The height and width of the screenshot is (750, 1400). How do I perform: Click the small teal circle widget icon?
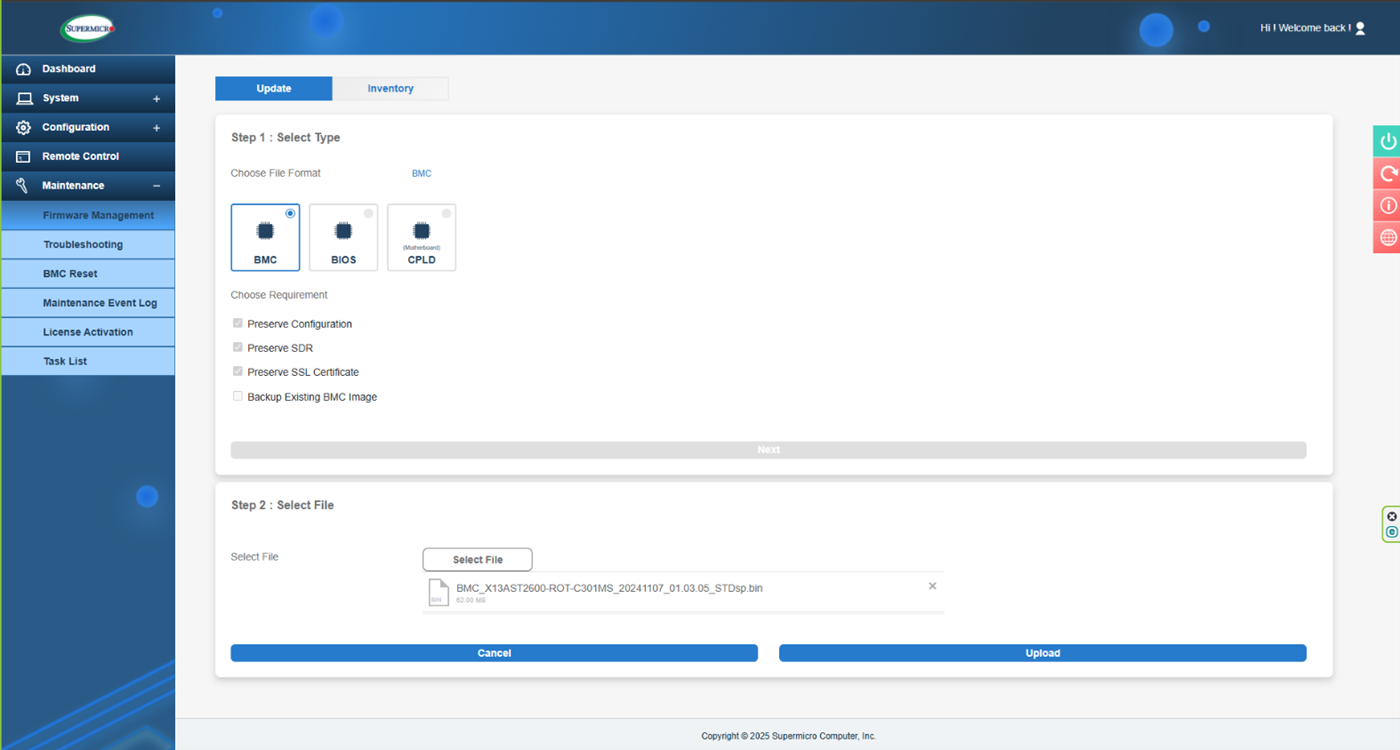pyautogui.click(x=1392, y=532)
